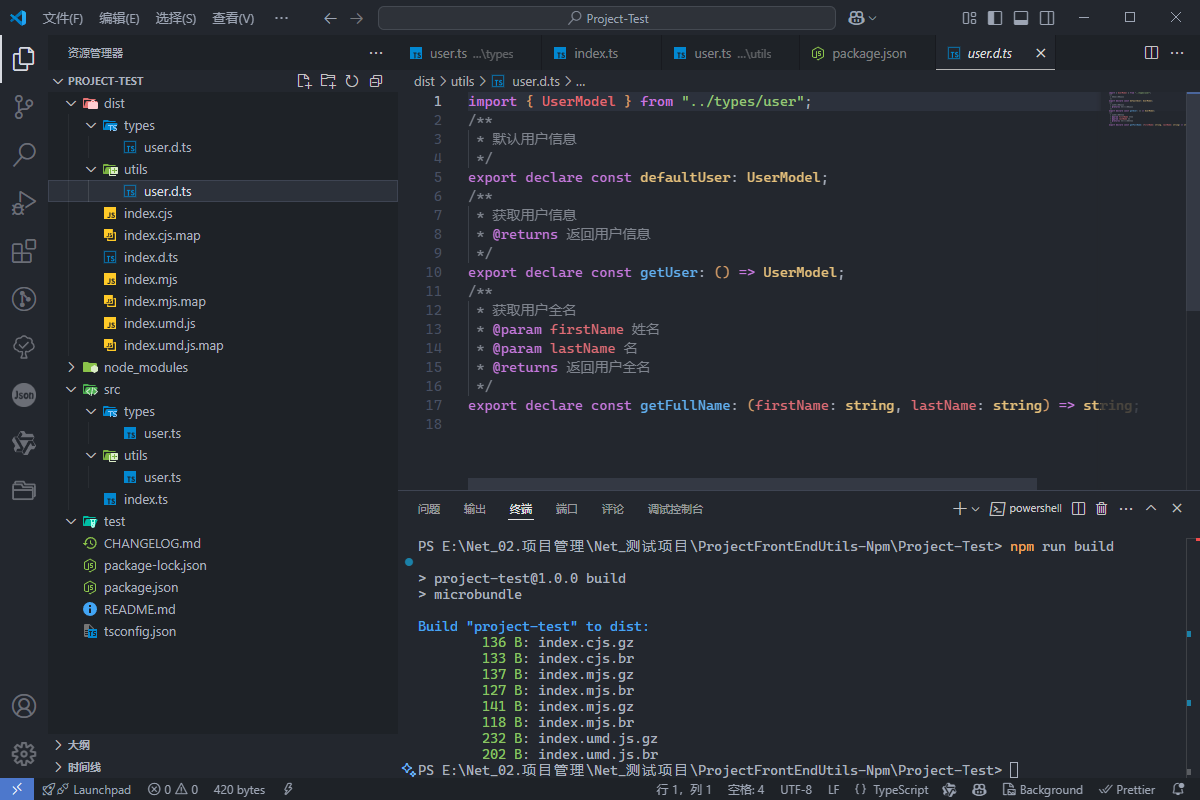Switch to the package.json tab
The width and height of the screenshot is (1200, 800).
tap(868, 54)
